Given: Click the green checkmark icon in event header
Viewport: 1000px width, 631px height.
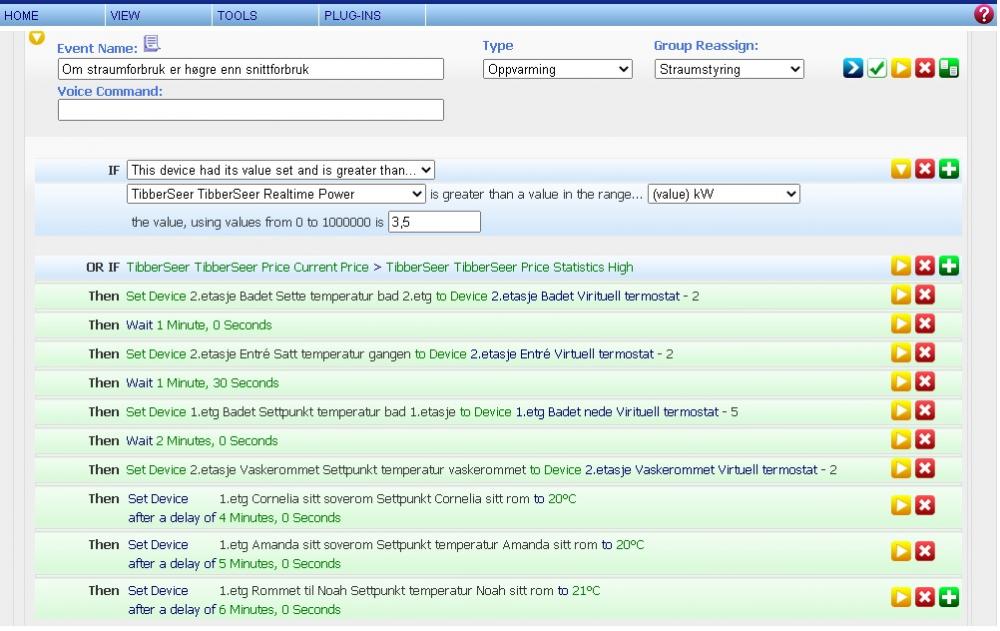Looking at the screenshot, I should point(877,70).
